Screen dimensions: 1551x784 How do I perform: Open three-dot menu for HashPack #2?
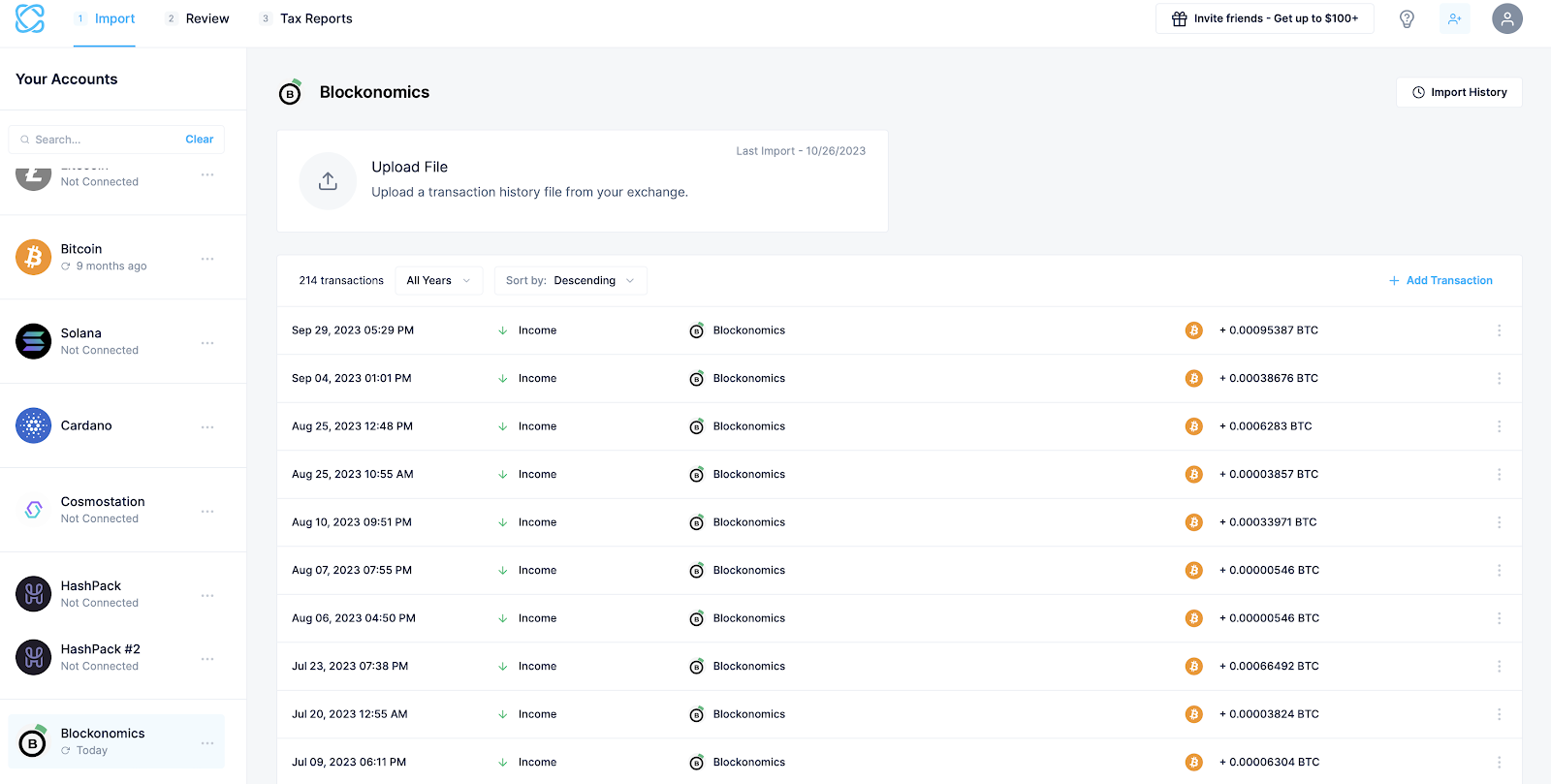coord(207,659)
